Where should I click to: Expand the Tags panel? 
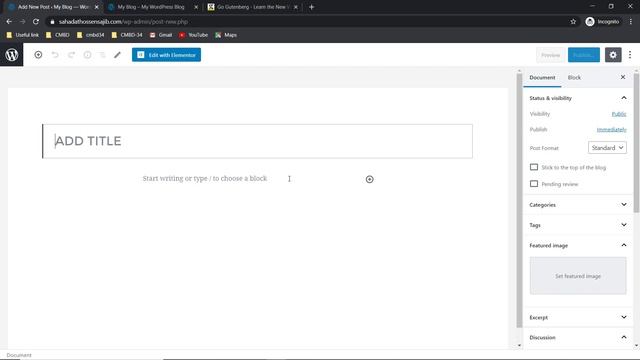578,225
